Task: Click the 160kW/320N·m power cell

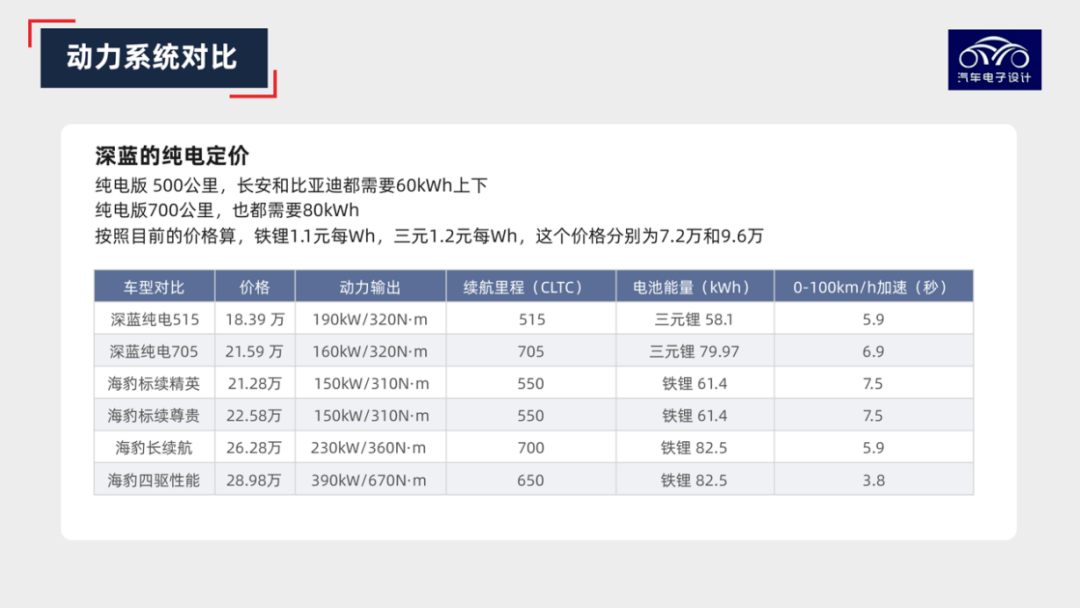Action: pos(371,351)
